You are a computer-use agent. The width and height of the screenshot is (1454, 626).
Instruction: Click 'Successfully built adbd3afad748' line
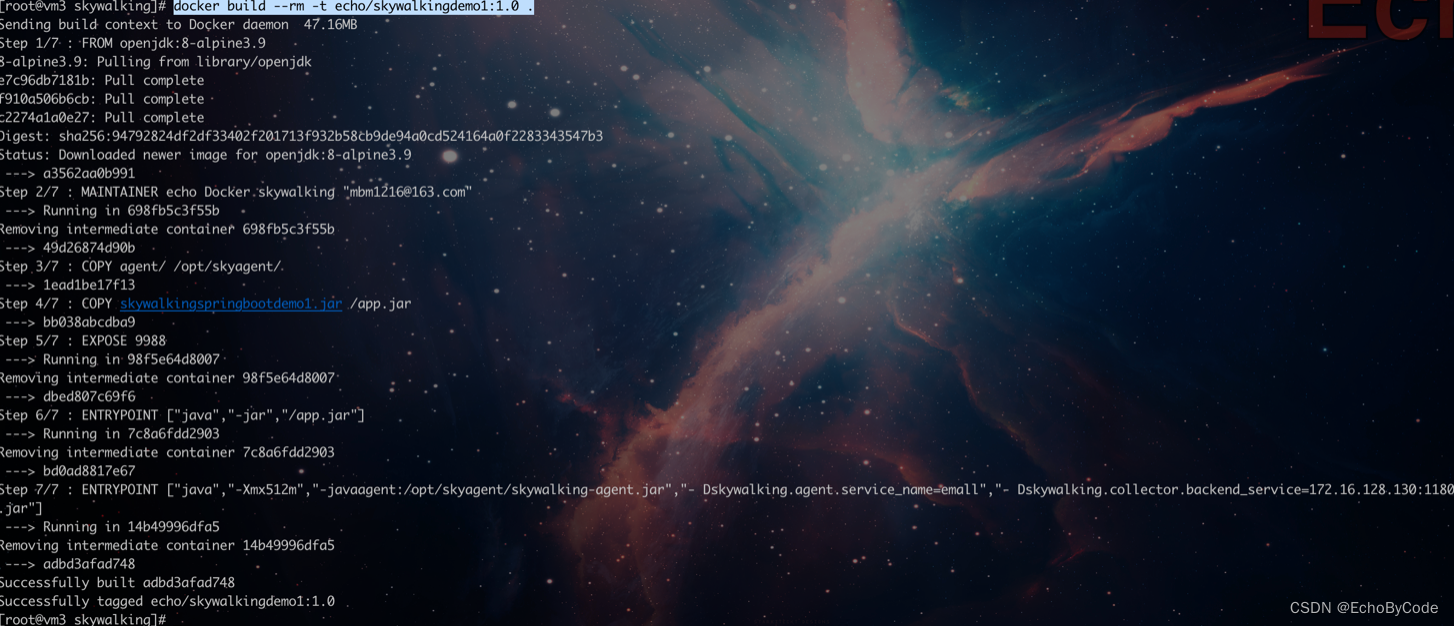(118, 583)
